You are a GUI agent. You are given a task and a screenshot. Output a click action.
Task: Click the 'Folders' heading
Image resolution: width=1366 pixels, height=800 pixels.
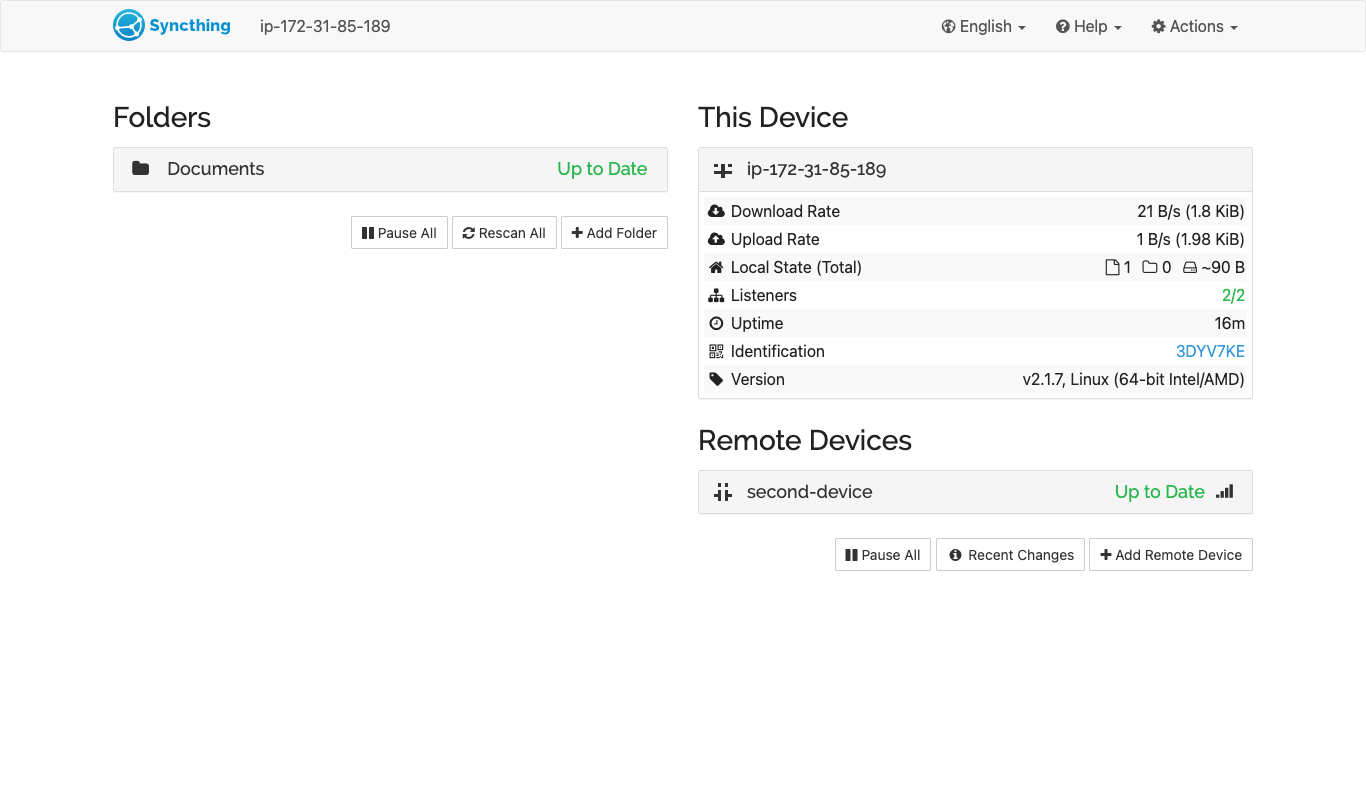(162, 117)
